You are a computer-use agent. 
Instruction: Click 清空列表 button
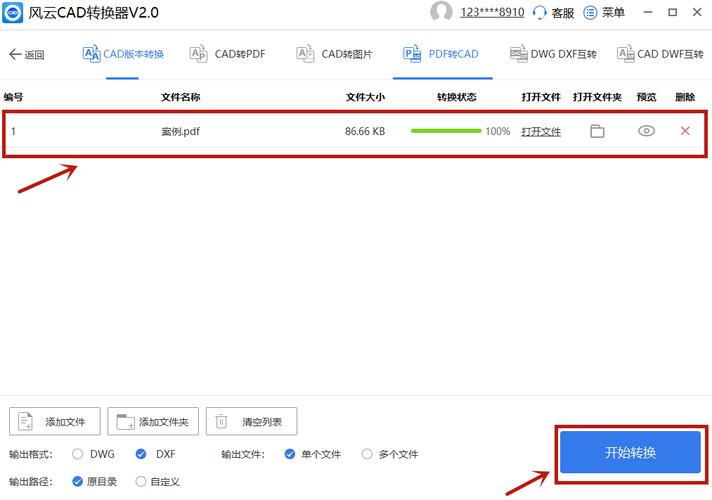(252, 421)
